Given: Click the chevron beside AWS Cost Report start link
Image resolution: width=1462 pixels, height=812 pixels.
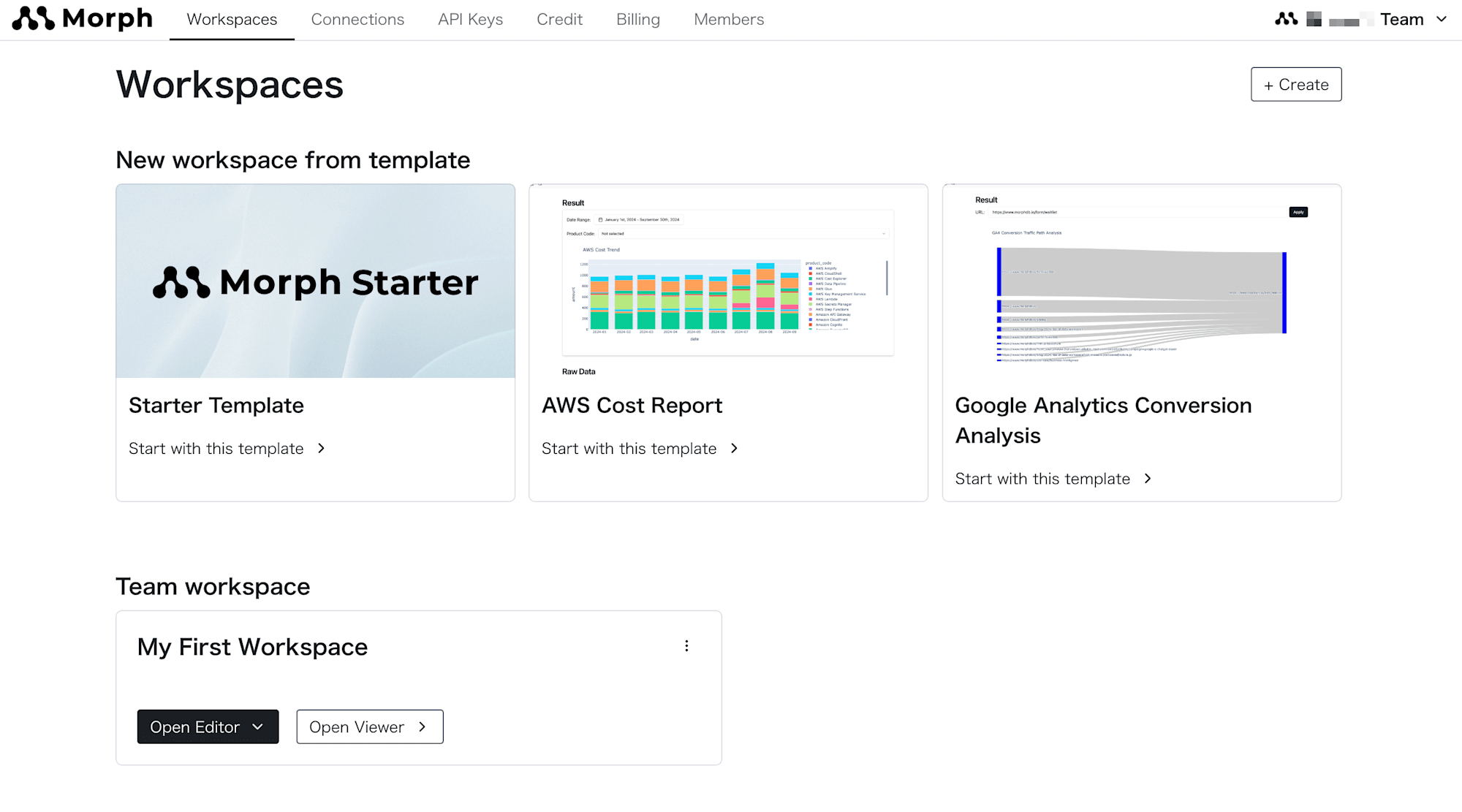Looking at the screenshot, I should point(734,449).
